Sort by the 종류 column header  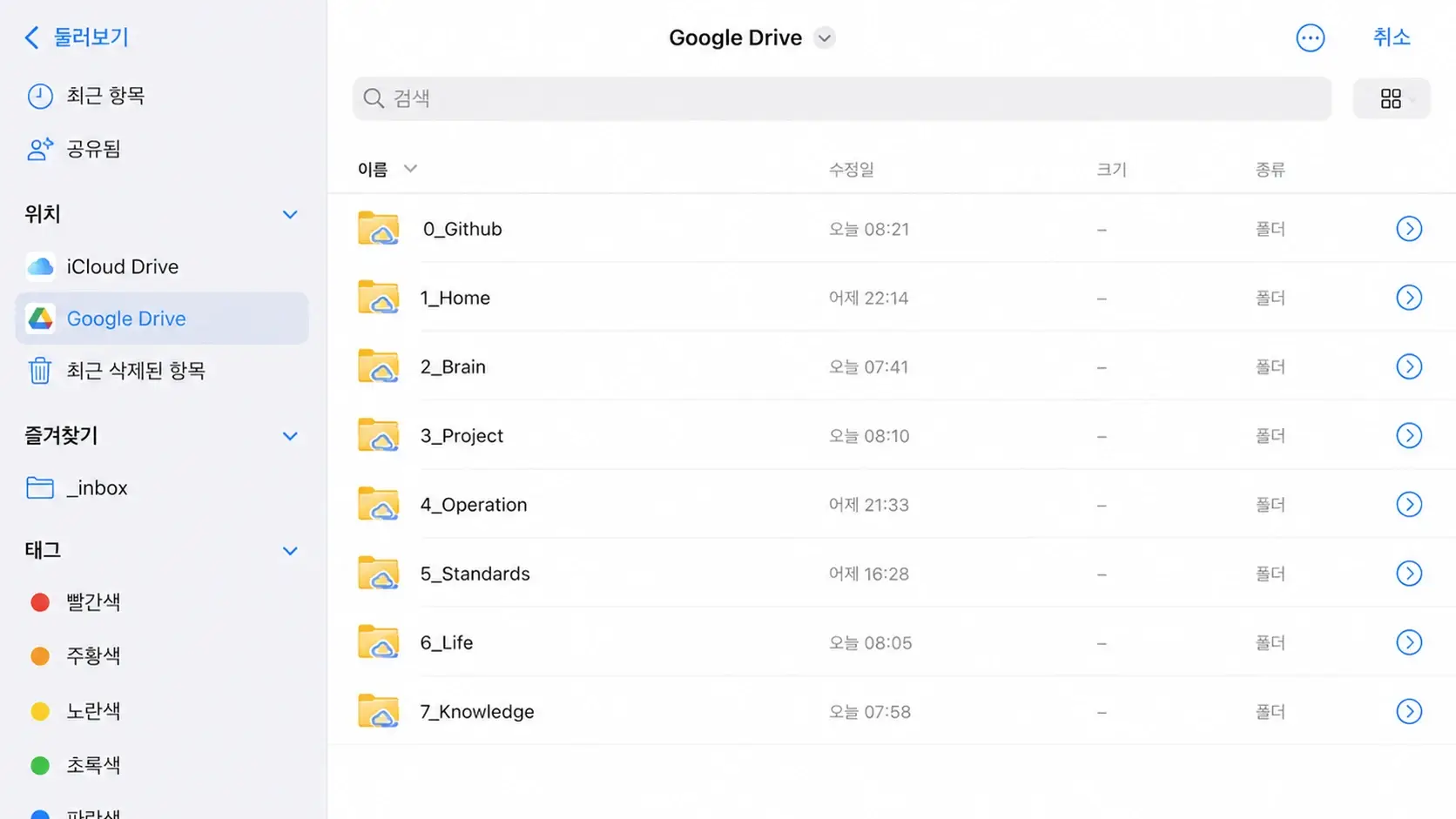coord(1270,170)
